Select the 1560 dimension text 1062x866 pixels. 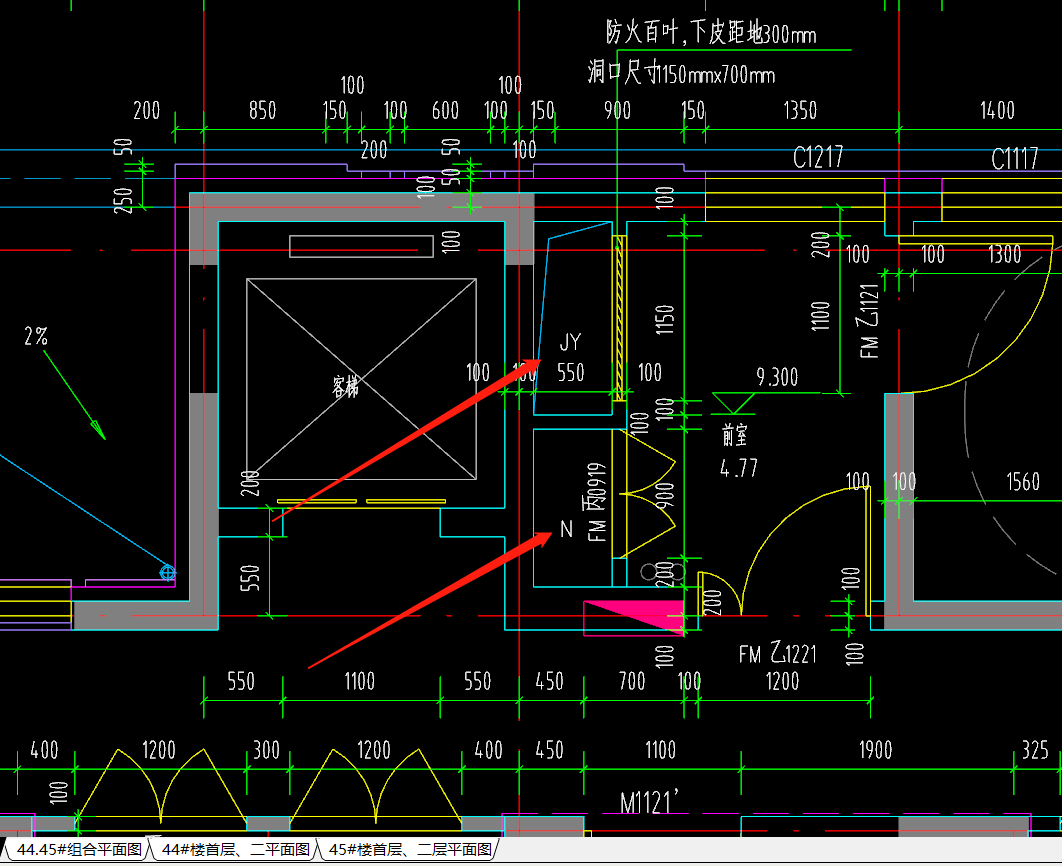(1023, 482)
